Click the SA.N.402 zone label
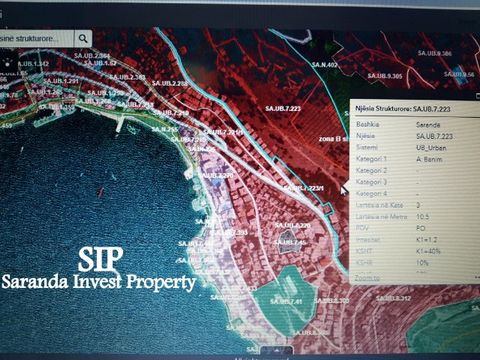Viewport: 480px width, 360px height. [325, 65]
